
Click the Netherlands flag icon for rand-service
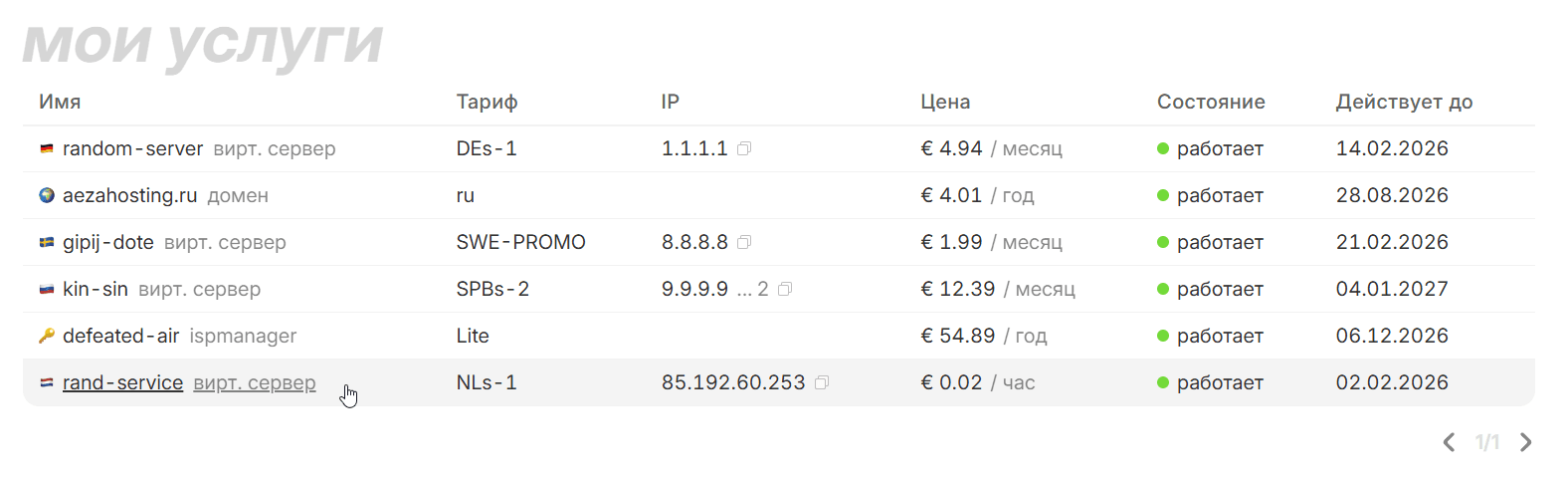point(47,382)
